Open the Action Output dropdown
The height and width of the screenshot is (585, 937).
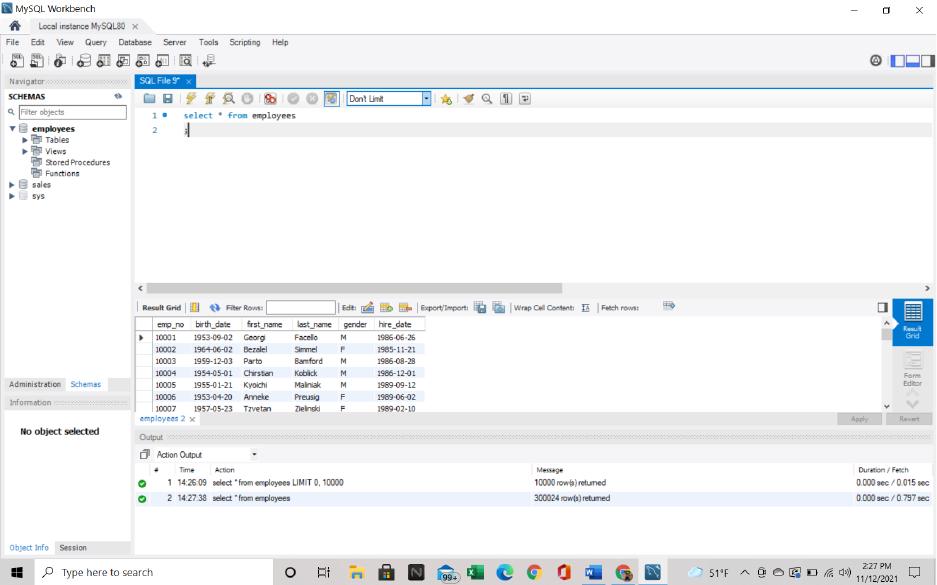click(254, 455)
